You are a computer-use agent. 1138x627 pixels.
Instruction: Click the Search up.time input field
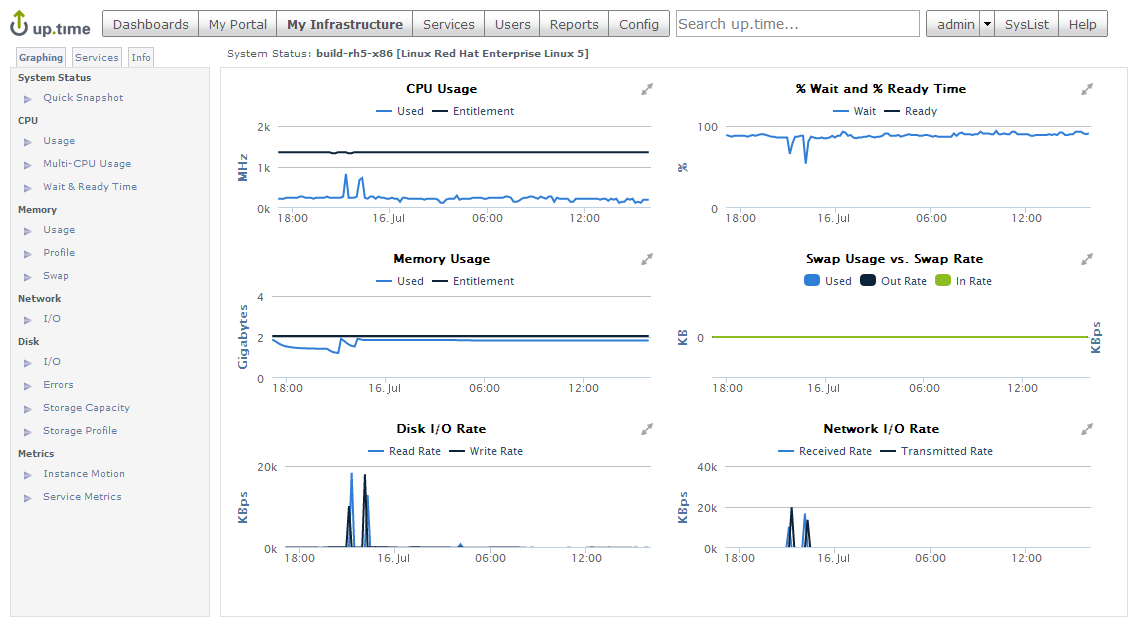point(797,24)
